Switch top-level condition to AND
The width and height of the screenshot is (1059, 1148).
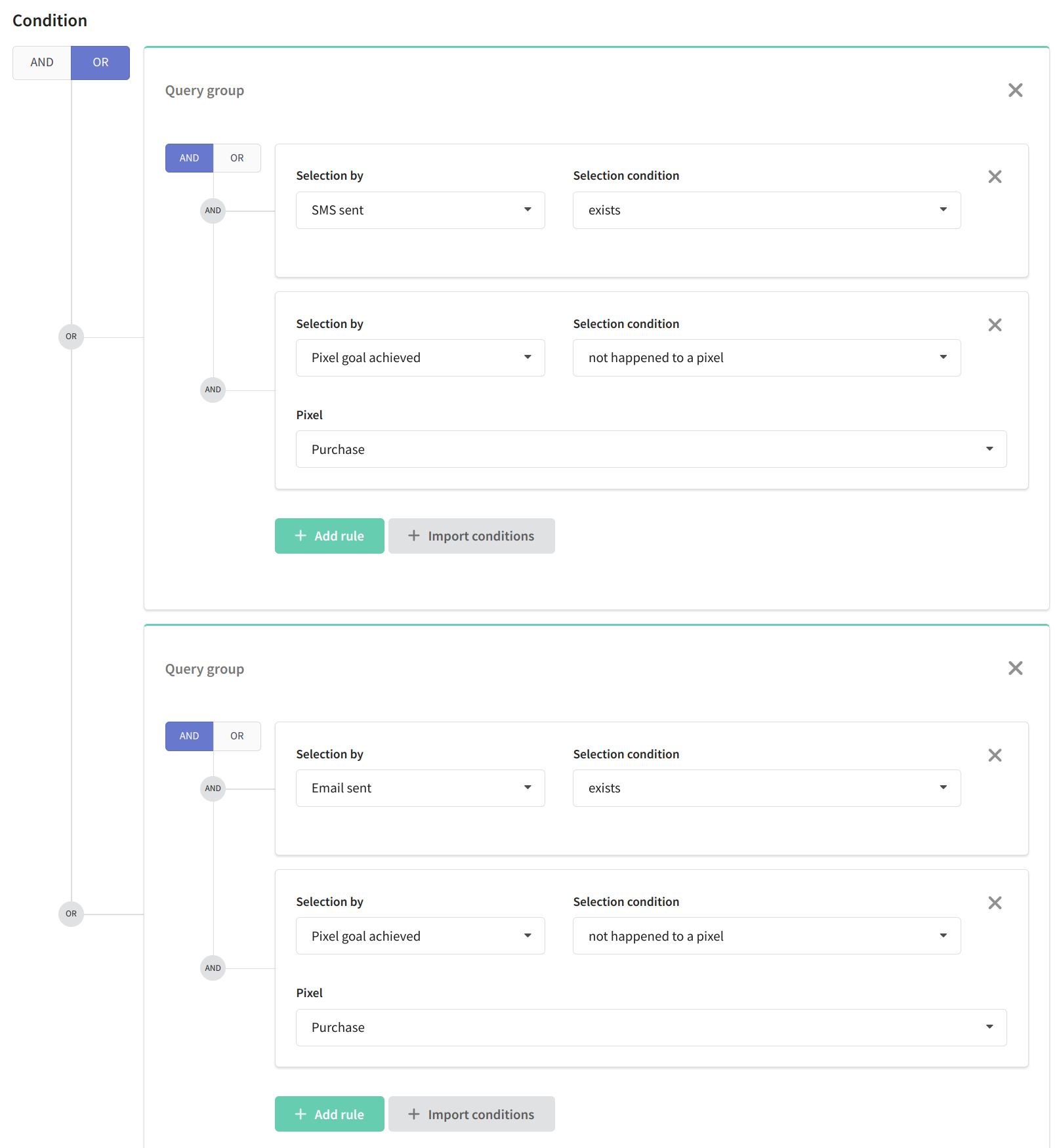[42, 62]
